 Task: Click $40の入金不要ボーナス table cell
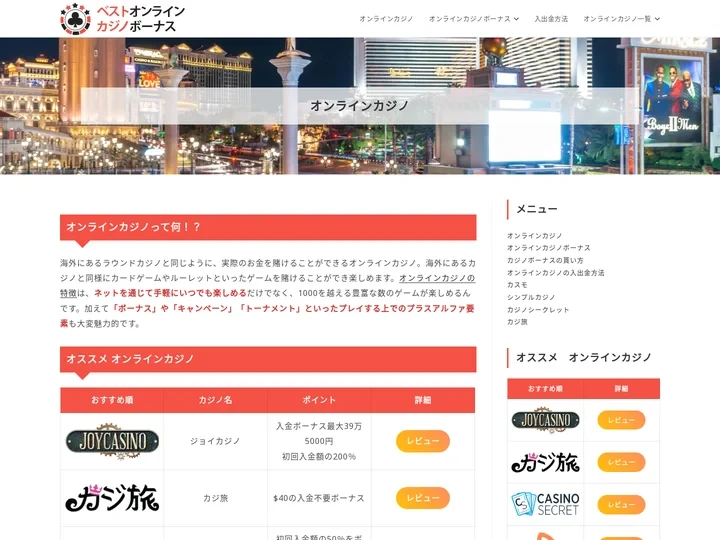pos(319,498)
